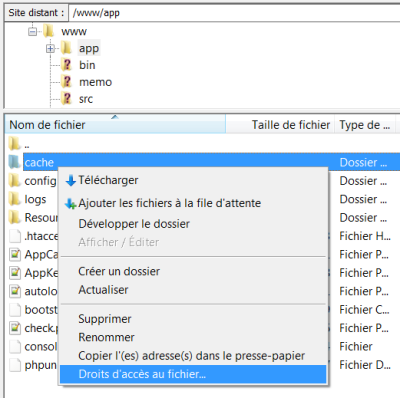
Task: Click Actualiser in context menu
Action: tap(103, 290)
